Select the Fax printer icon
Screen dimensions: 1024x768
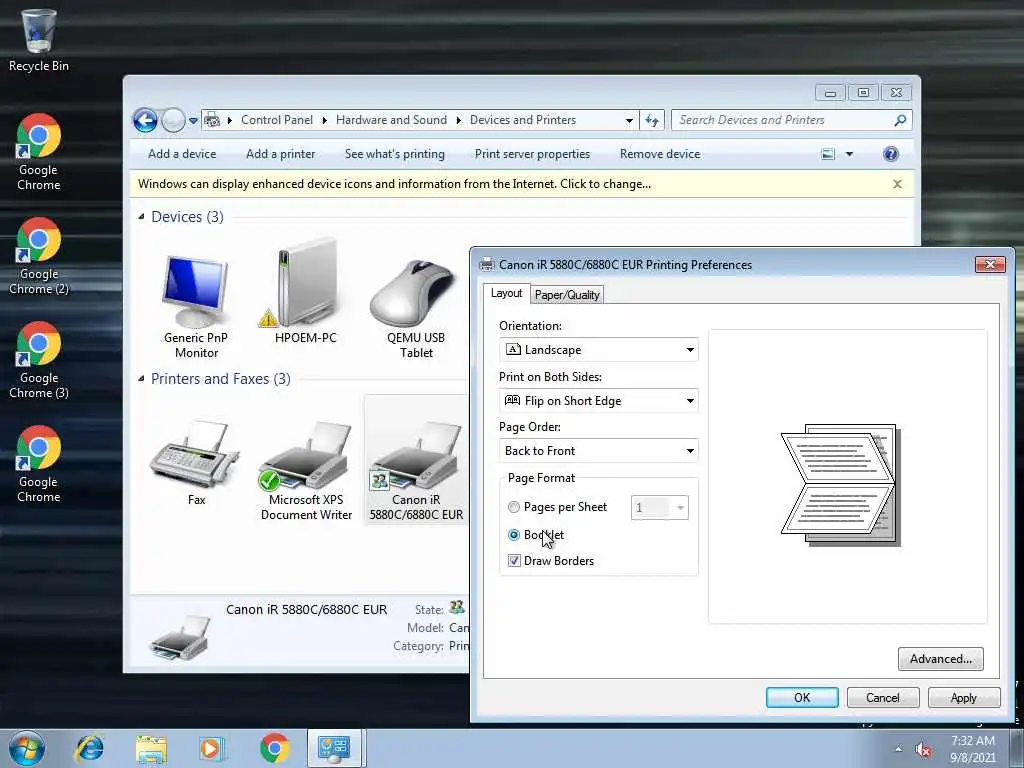pos(196,463)
